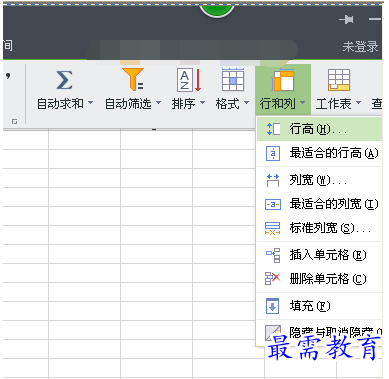Click the best-fit column width icon
Image resolution: width=389 pixels, height=379 pixels.
(x=273, y=204)
